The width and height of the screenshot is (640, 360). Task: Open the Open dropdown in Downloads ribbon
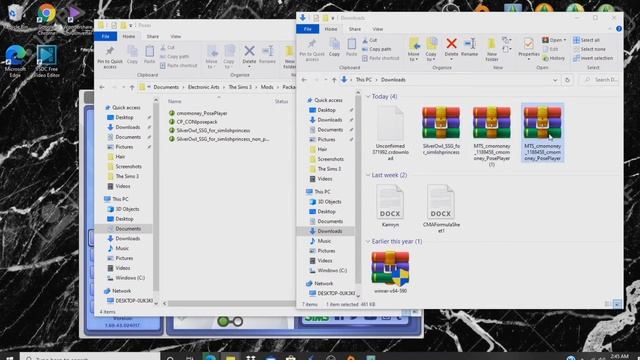point(554,40)
